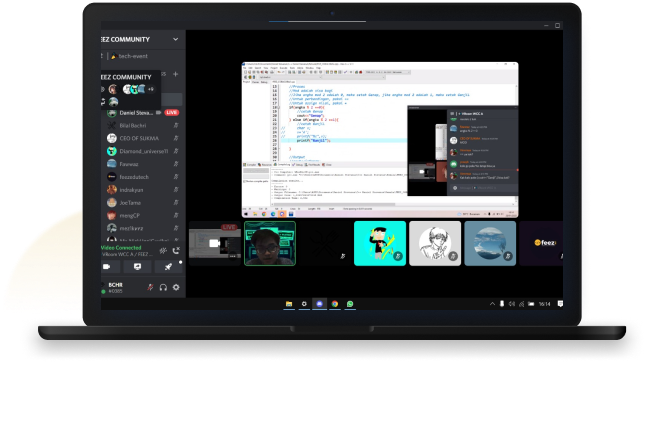Screen dimensions: 647x431
Task: Deafen audio with the headphones icon
Action: tap(163, 287)
